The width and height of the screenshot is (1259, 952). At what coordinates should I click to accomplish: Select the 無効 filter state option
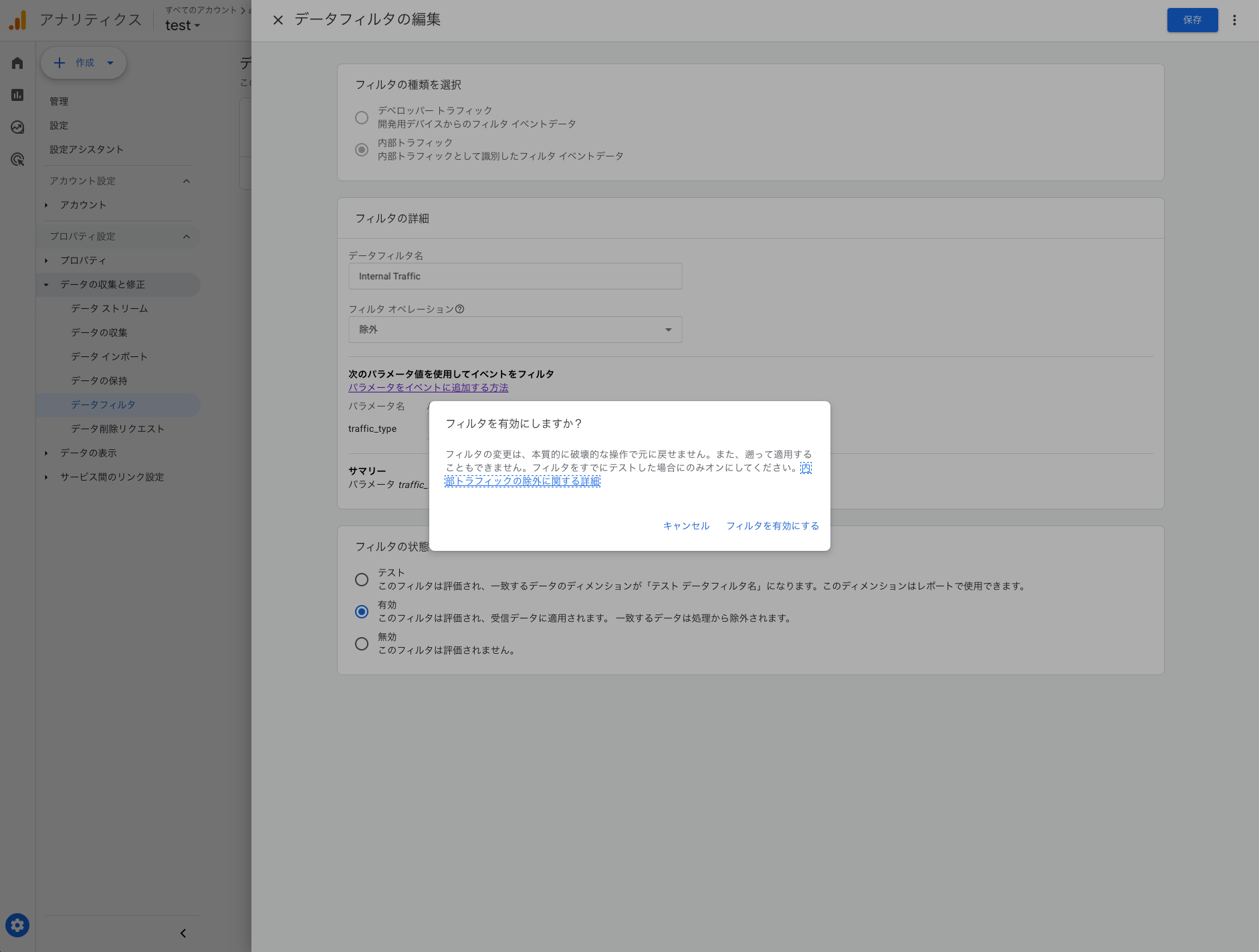[x=362, y=644]
